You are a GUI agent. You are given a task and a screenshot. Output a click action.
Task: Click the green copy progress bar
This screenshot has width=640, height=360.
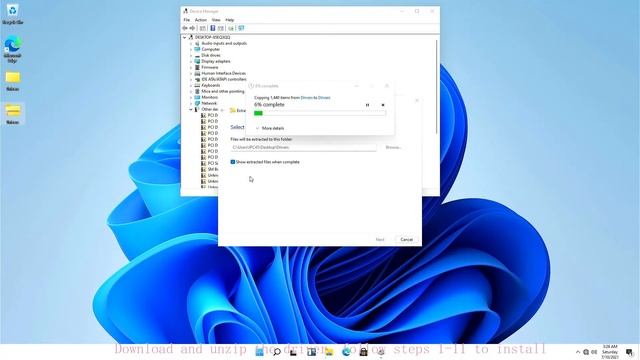tap(320, 113)
